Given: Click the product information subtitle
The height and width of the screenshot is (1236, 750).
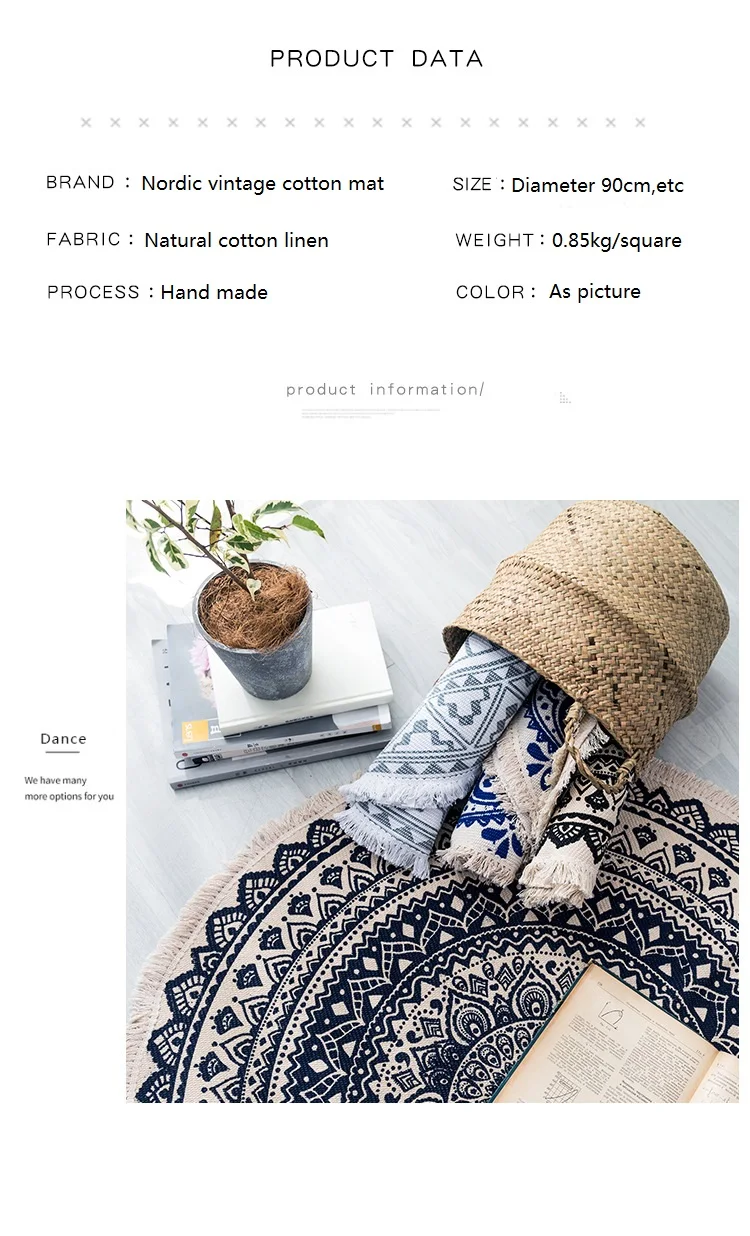Looking at the screenshot, I should (x=385, y=389).
